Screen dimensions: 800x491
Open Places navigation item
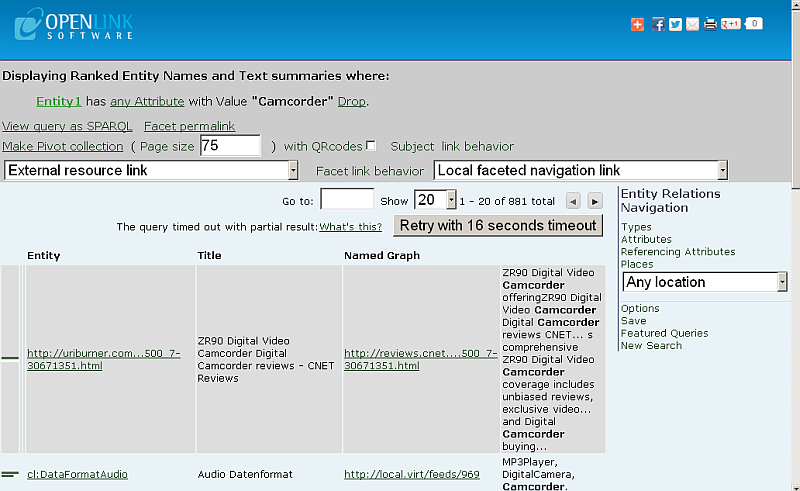click(637, 264)
